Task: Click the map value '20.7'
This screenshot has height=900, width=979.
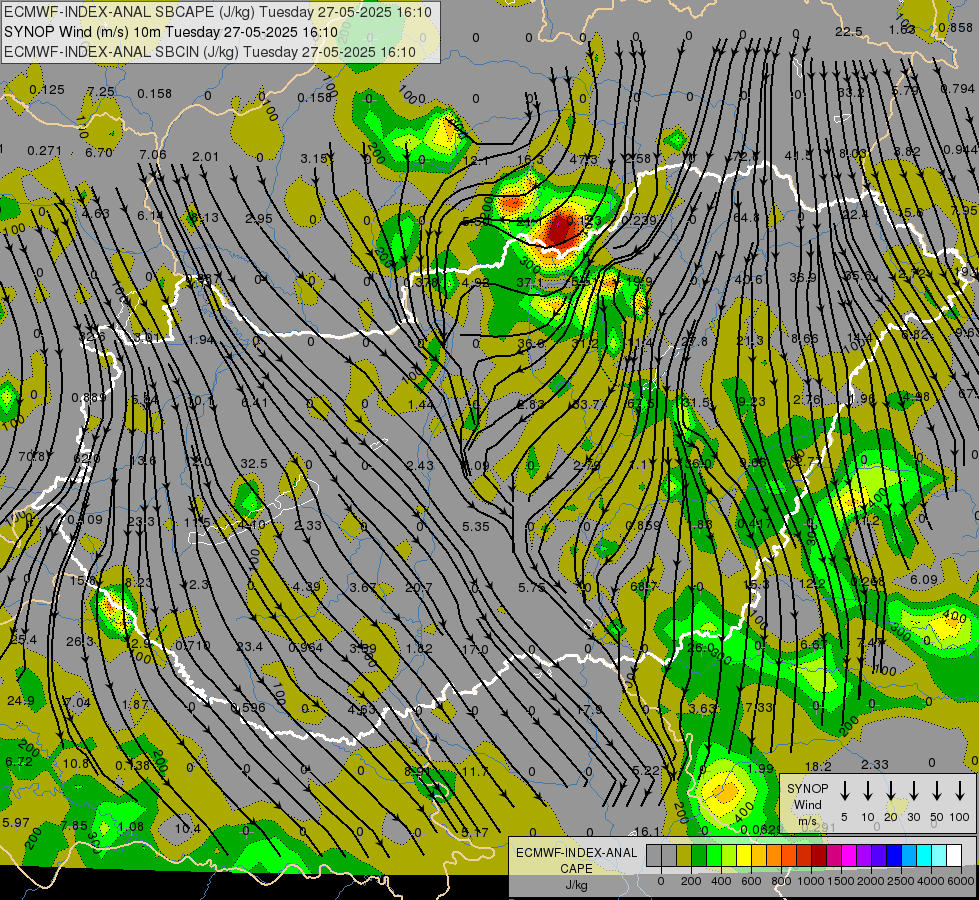Action: tap(418, 587)
